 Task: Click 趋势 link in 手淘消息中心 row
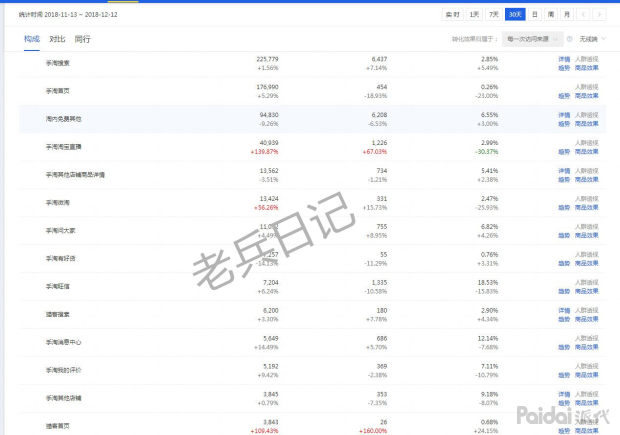[564, 347]
